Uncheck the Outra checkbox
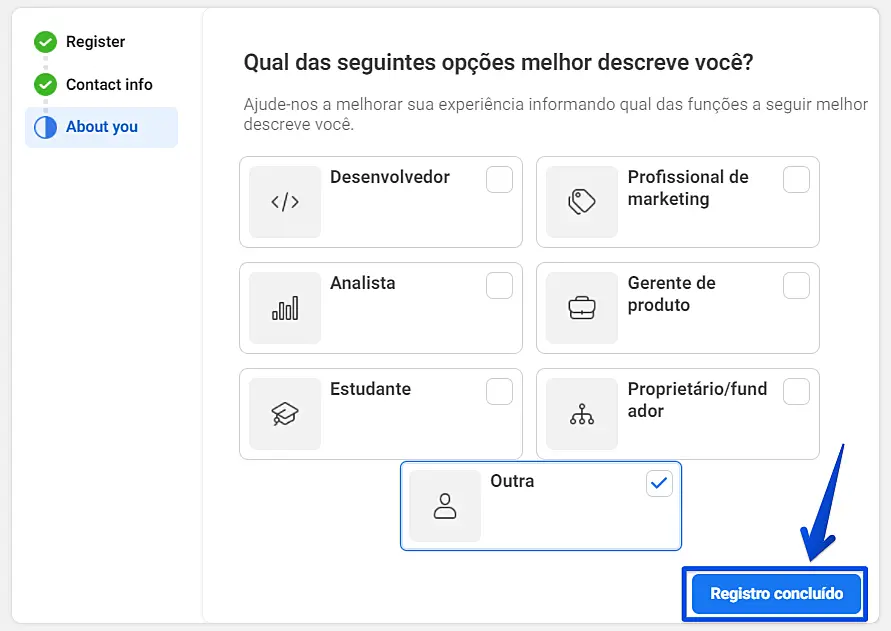Image resolution: width=891 pixels, height=631 pixels. pos(660,484)
